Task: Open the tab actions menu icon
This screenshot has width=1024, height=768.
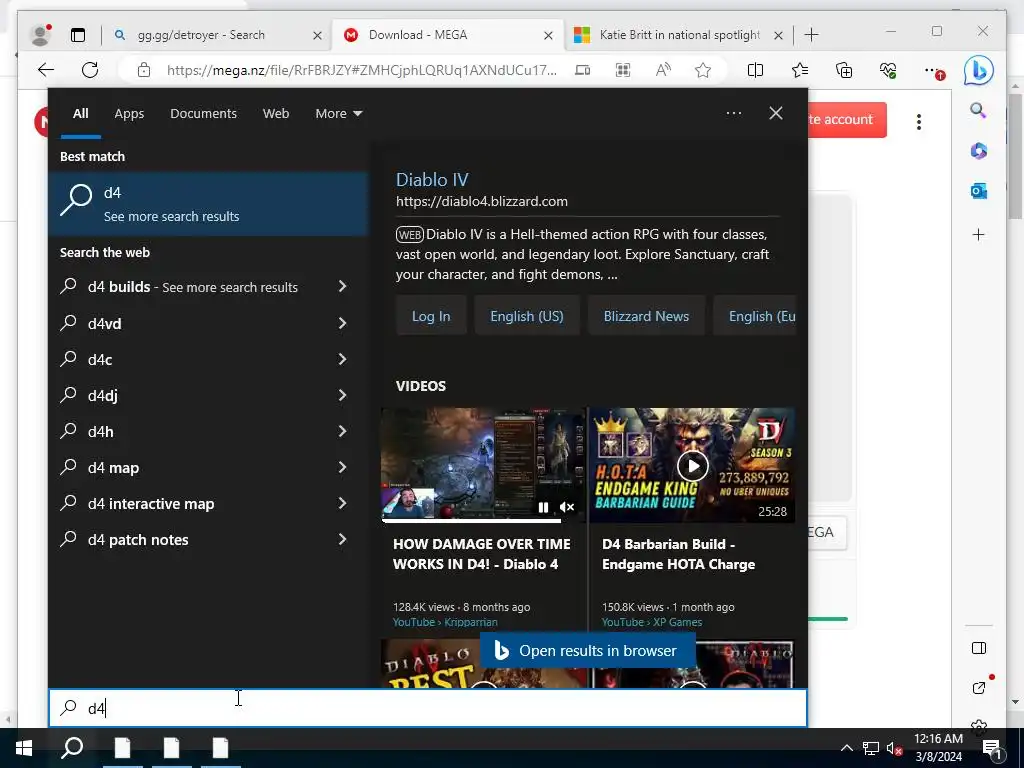Action: pos(78,35)
